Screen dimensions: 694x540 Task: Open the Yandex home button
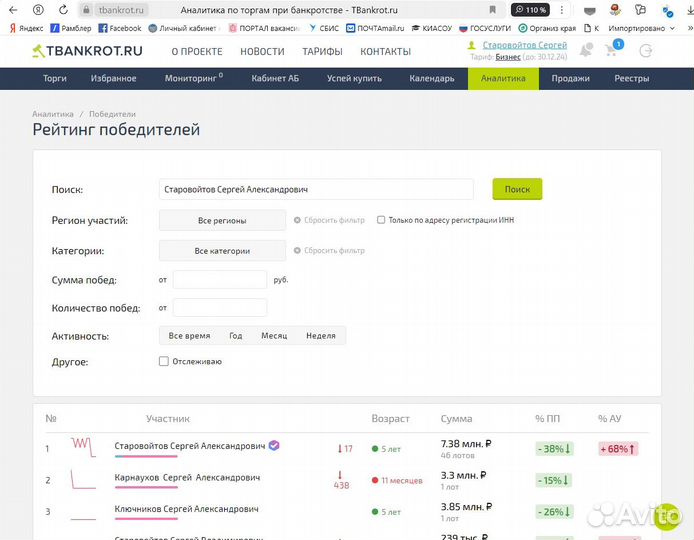coord(39,10)
